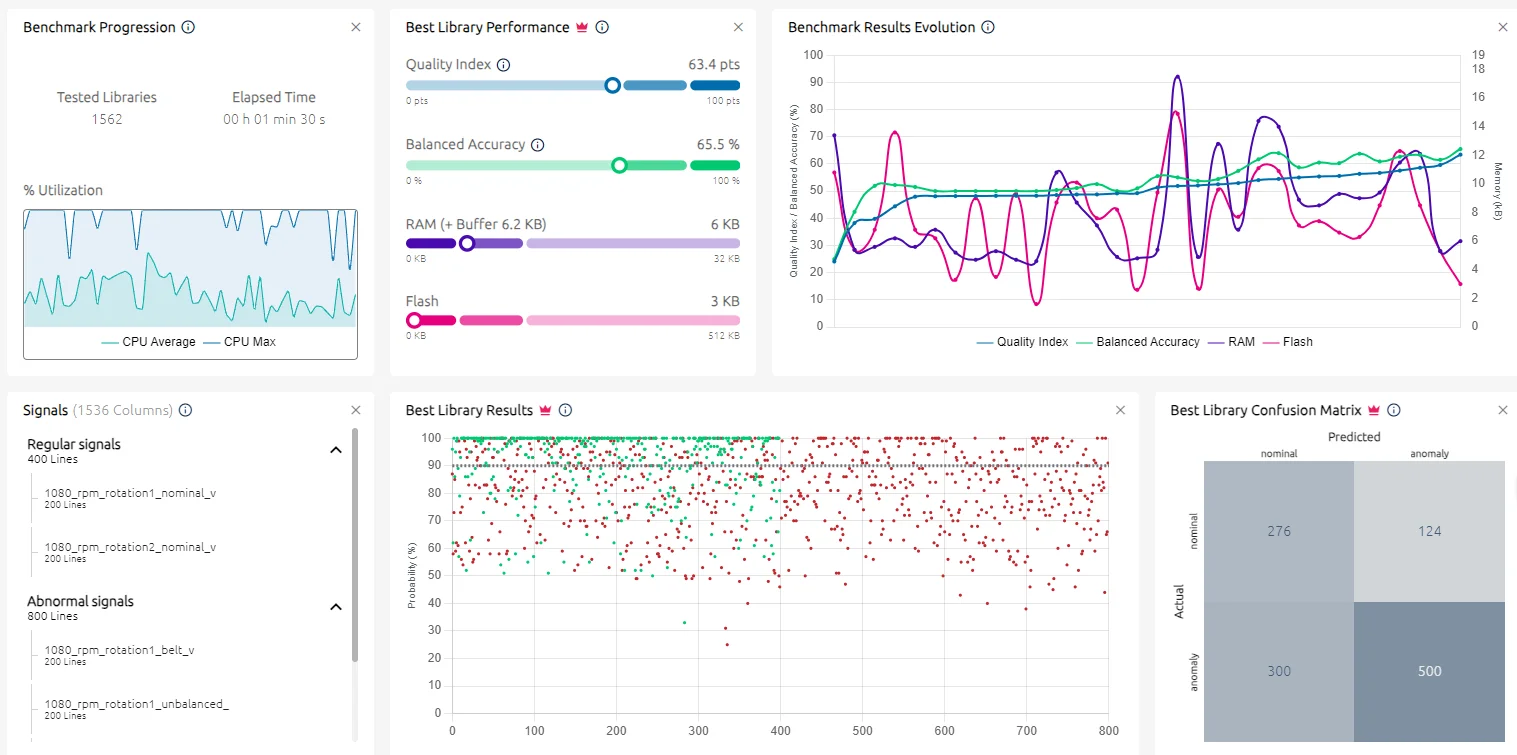Click the RAM slider handle
1517x755 pixels.
466,243
